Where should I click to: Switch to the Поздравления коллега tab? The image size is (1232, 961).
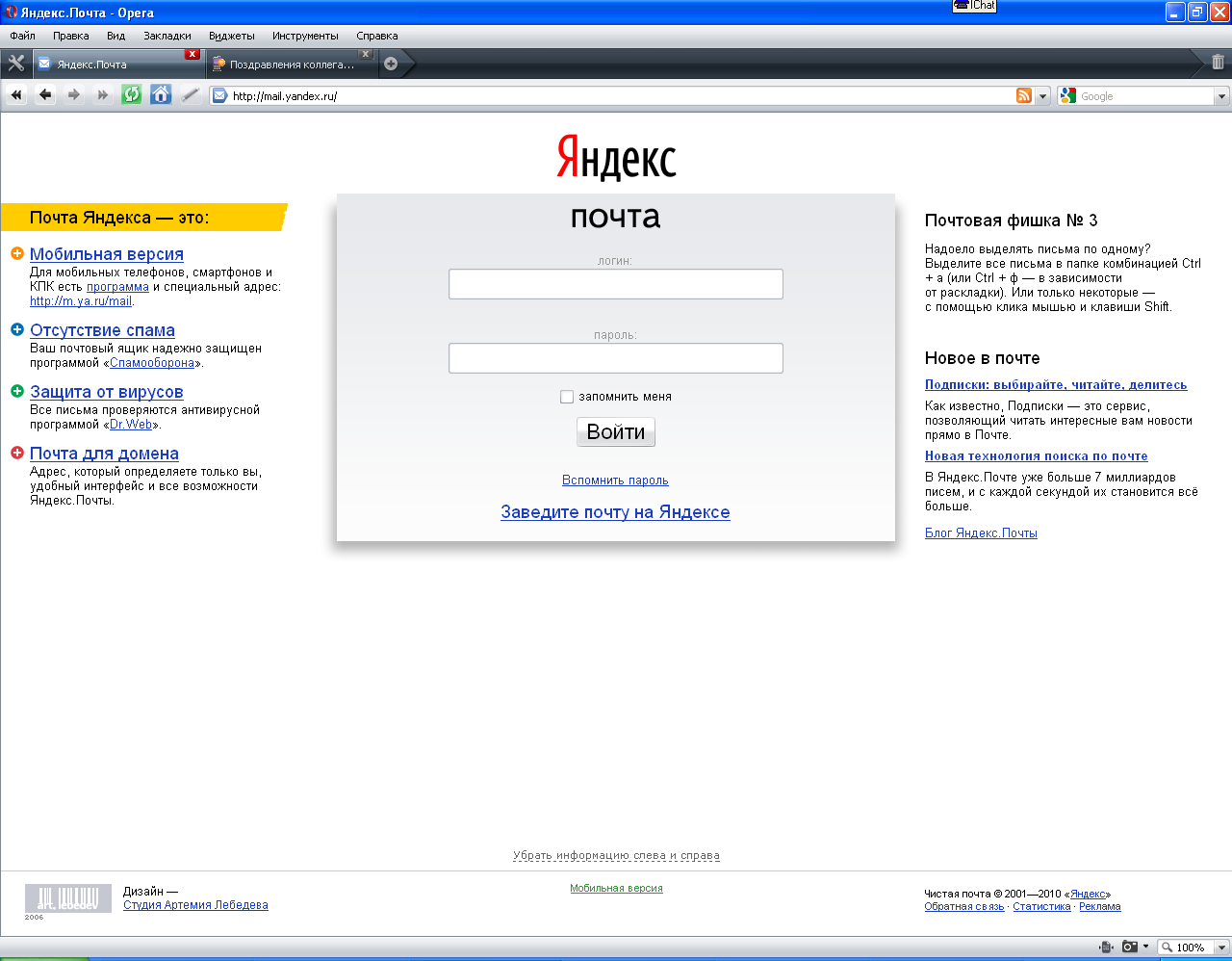[x=292, y=65]
